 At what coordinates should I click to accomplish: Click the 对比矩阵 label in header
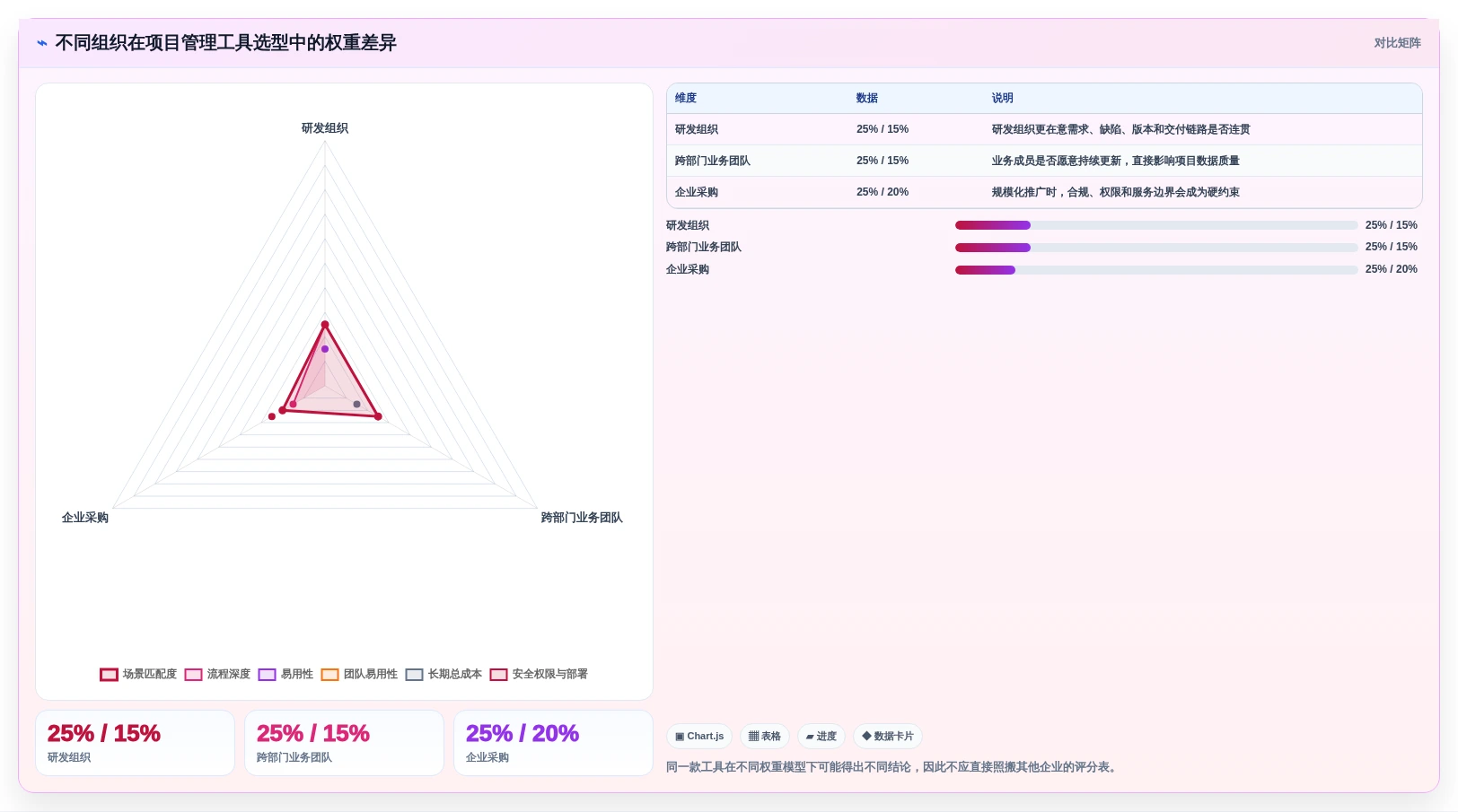coord(1397,43)
